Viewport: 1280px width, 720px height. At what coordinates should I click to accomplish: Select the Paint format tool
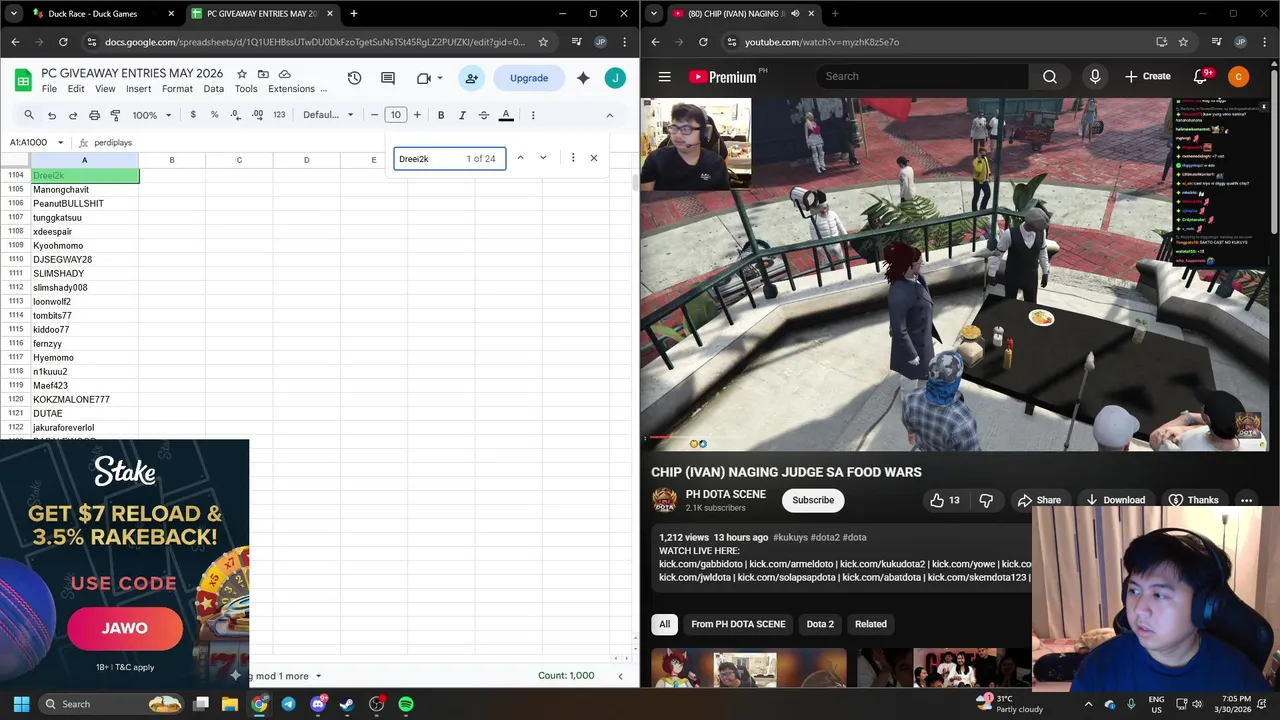coord(115,115)
